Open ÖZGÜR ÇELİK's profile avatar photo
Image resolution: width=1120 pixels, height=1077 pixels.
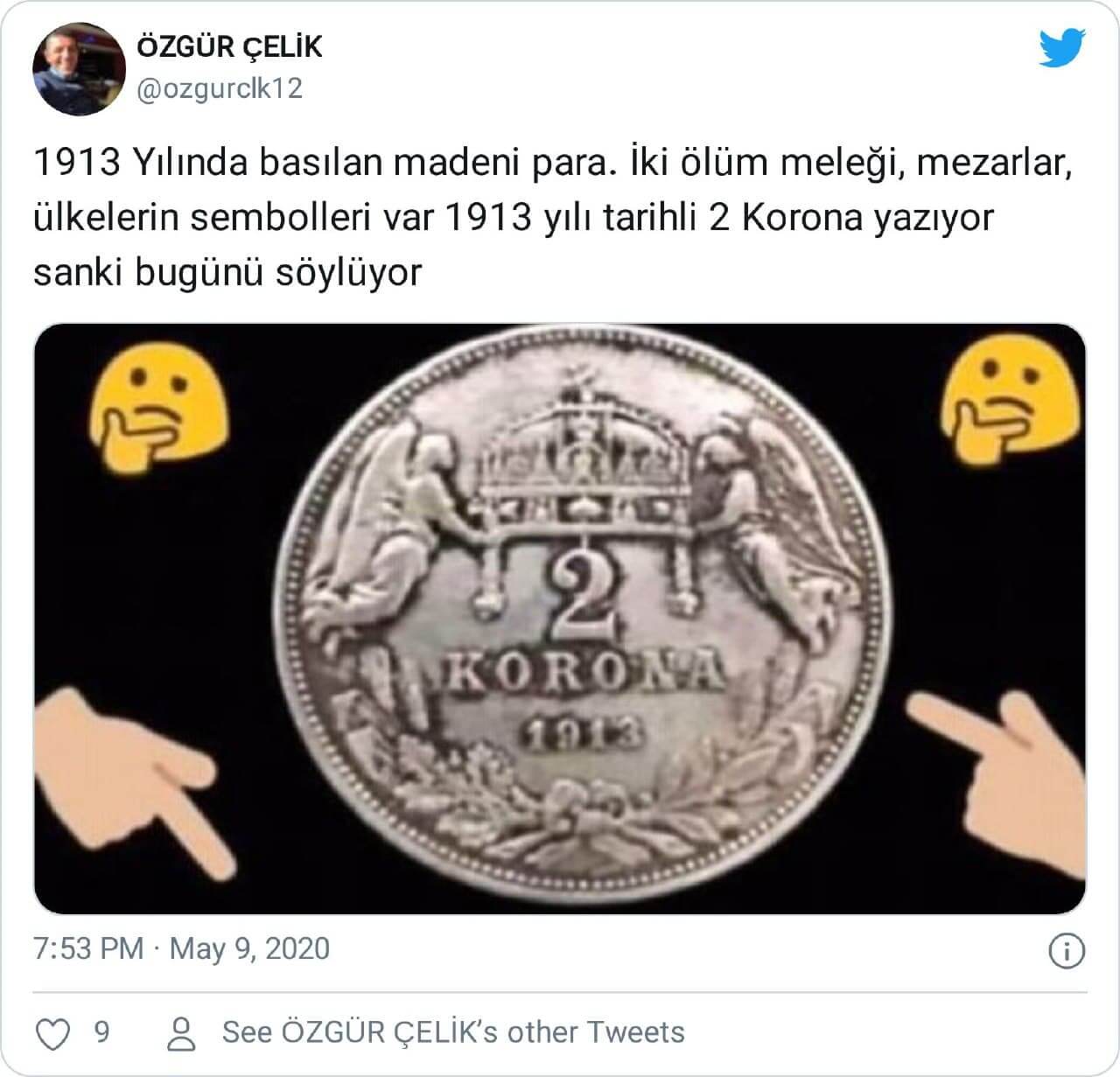tap(79, 69)
